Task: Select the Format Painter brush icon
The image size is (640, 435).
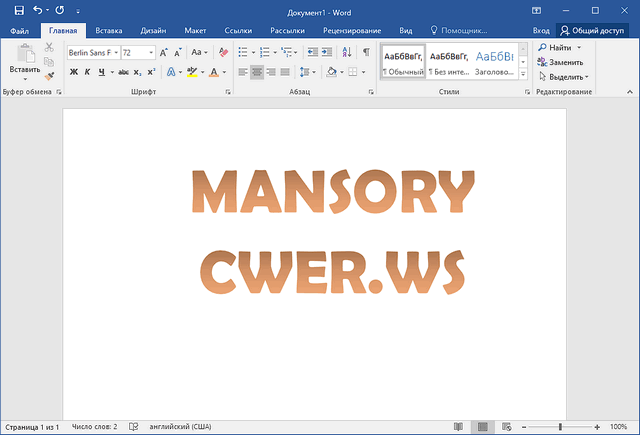Action: point(49,74)
